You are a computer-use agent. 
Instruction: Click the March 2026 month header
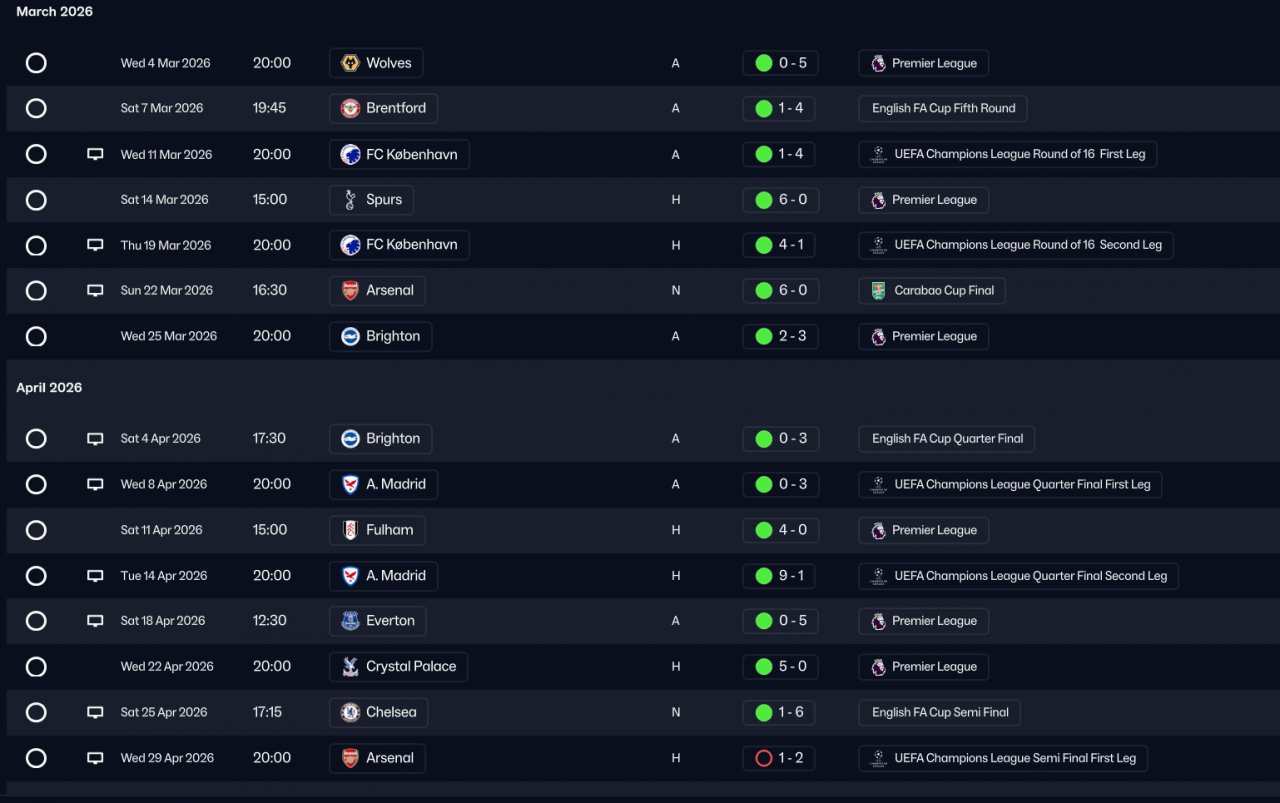coord(54,12)
